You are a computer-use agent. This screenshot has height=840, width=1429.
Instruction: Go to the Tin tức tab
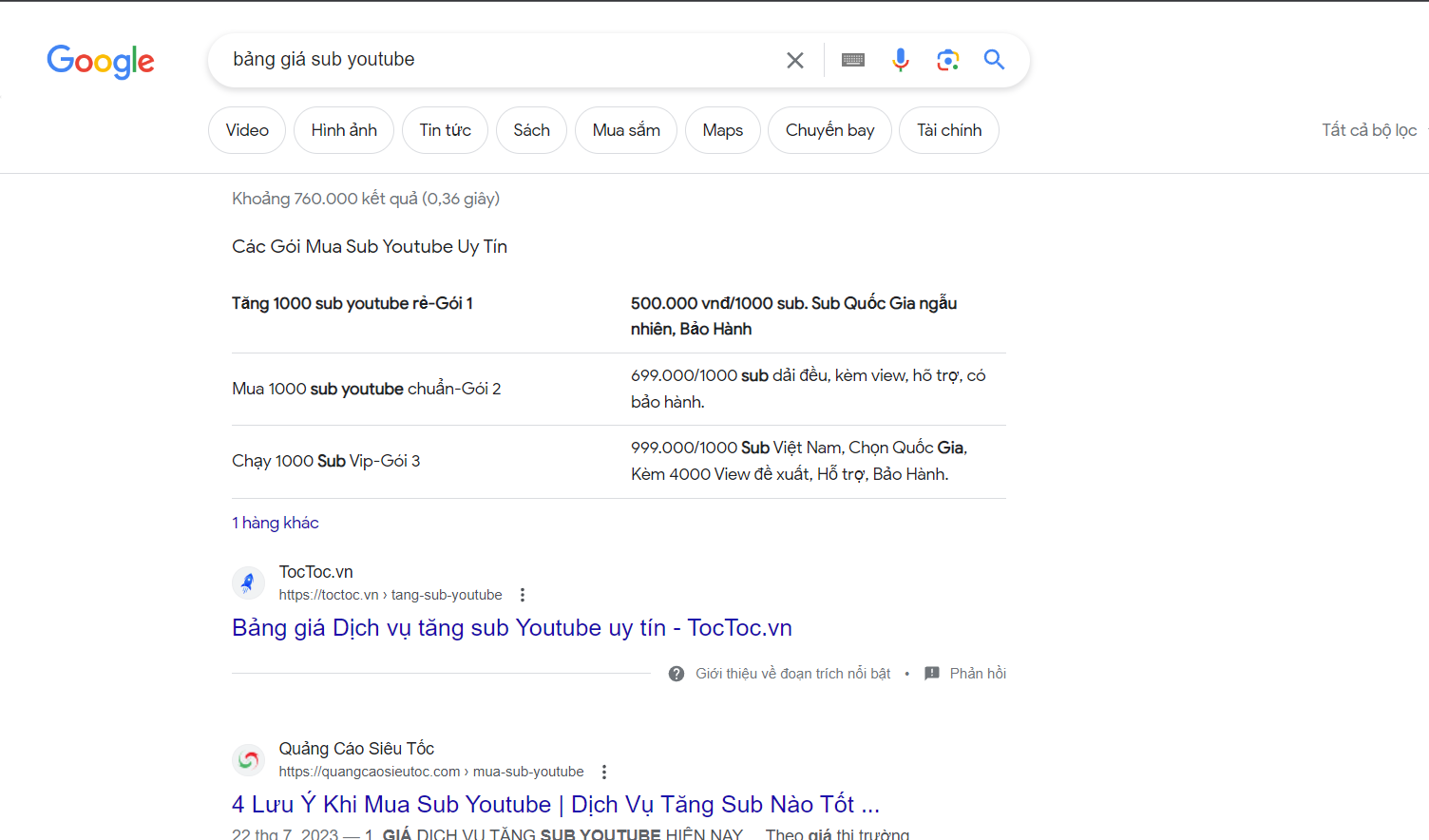pos(445,130)
